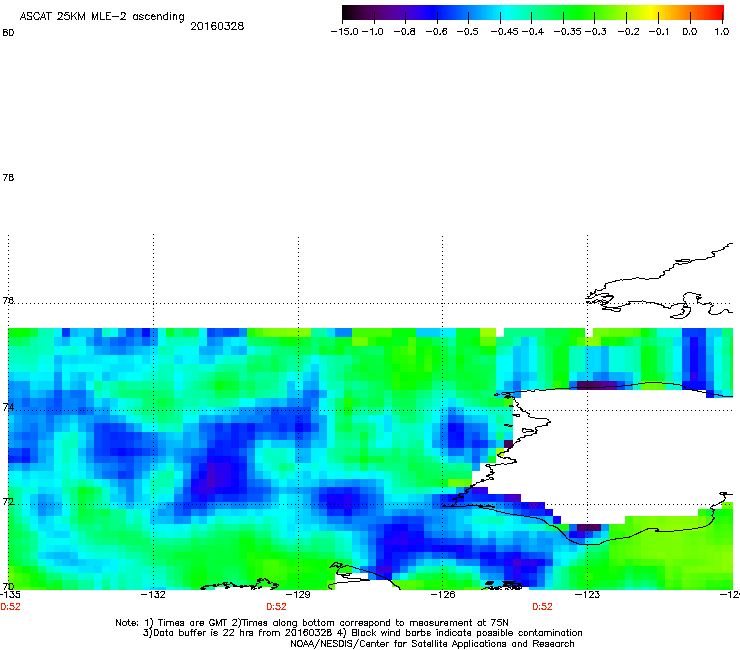
Task: Click the red 0:52 time beneath -135
Action: pos(10,607)
